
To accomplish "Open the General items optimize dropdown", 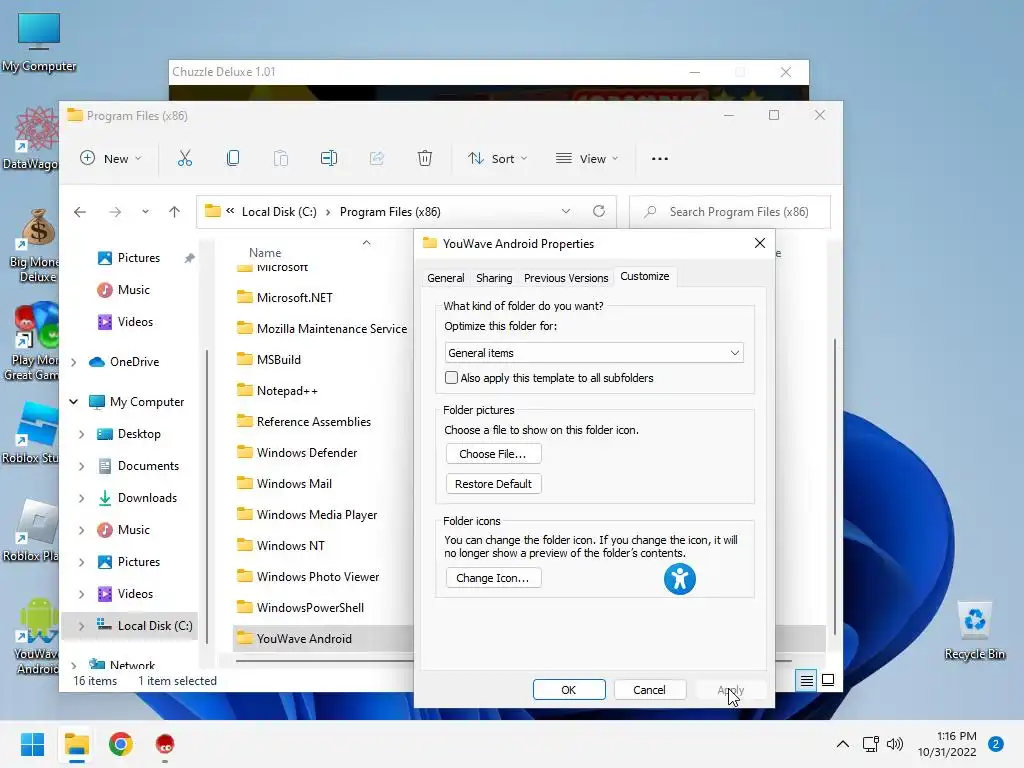I will click(594, 353).
